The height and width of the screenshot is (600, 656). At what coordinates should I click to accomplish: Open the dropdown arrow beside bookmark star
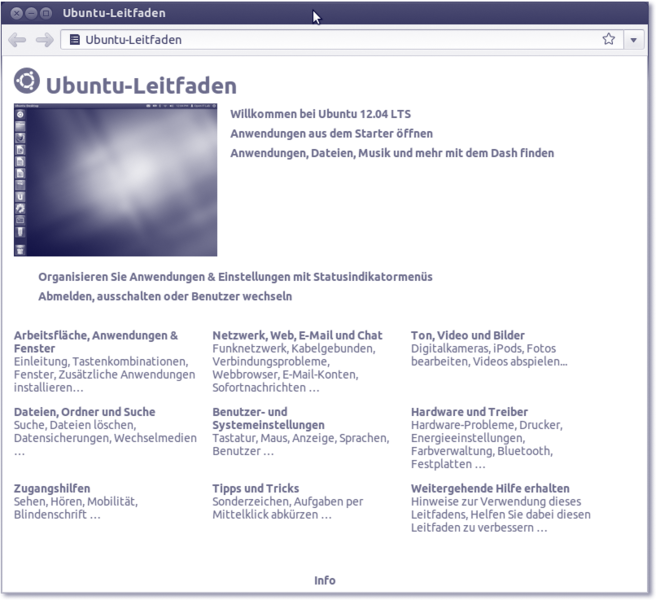(634, 40)
